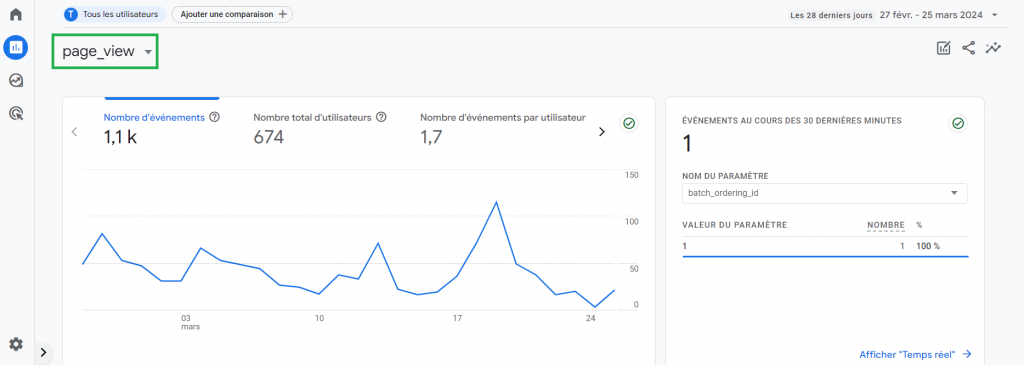Click Ajouter une comparaison button
The width and height of the screenshot is (1024, 365).
232,14
